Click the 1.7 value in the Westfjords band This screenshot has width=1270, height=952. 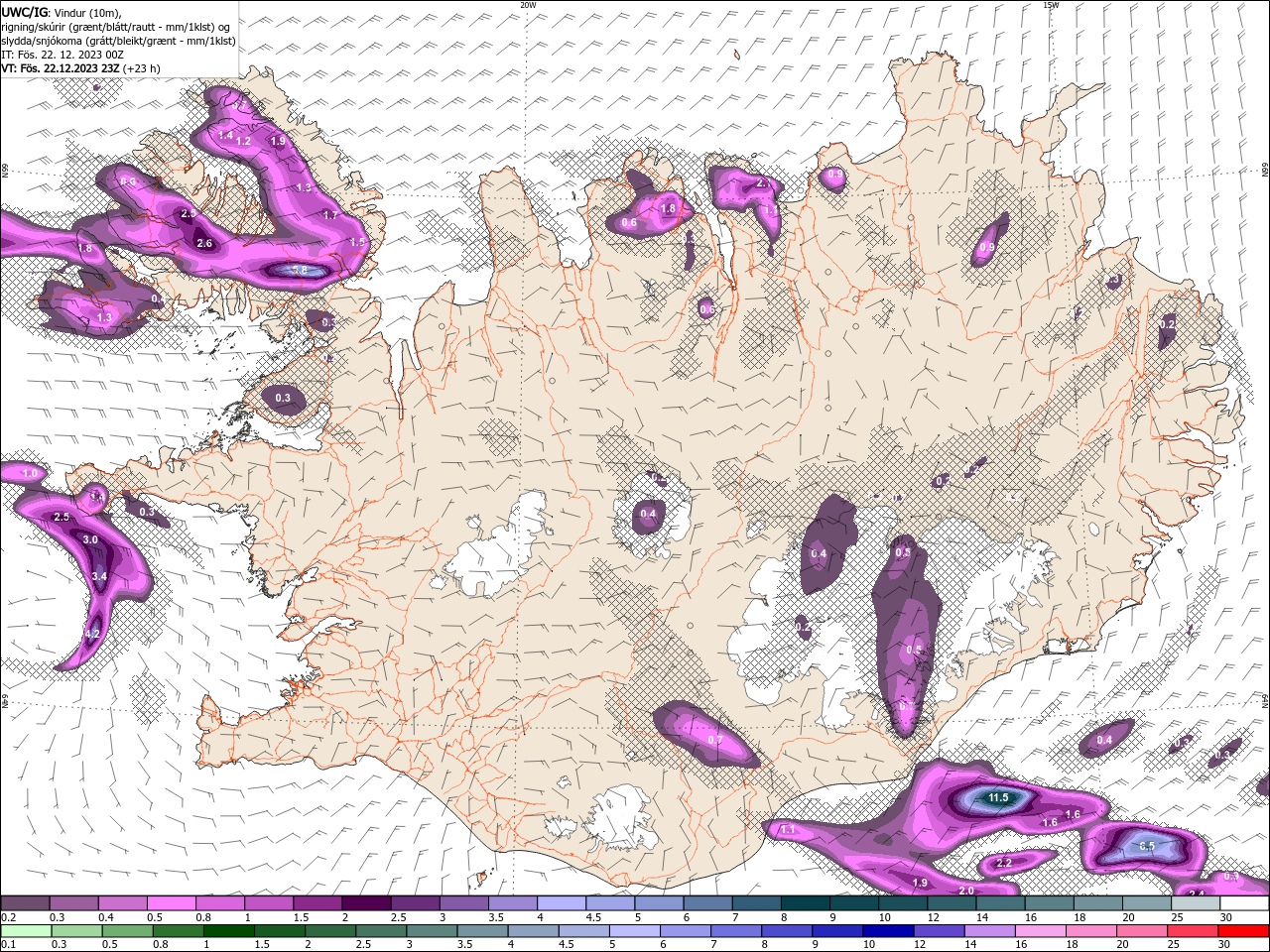pyautogui.click(x=330, y=214)
